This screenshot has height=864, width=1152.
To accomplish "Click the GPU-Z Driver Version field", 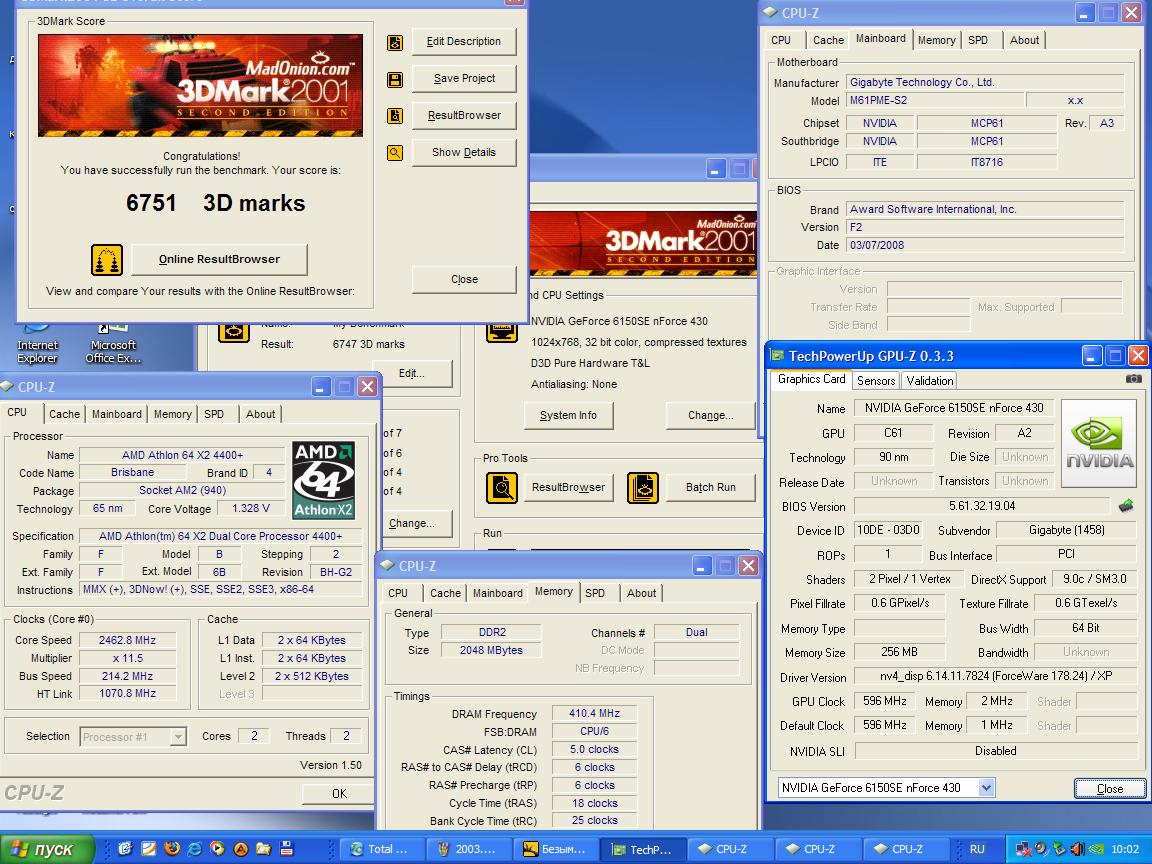I will (996, 676).
